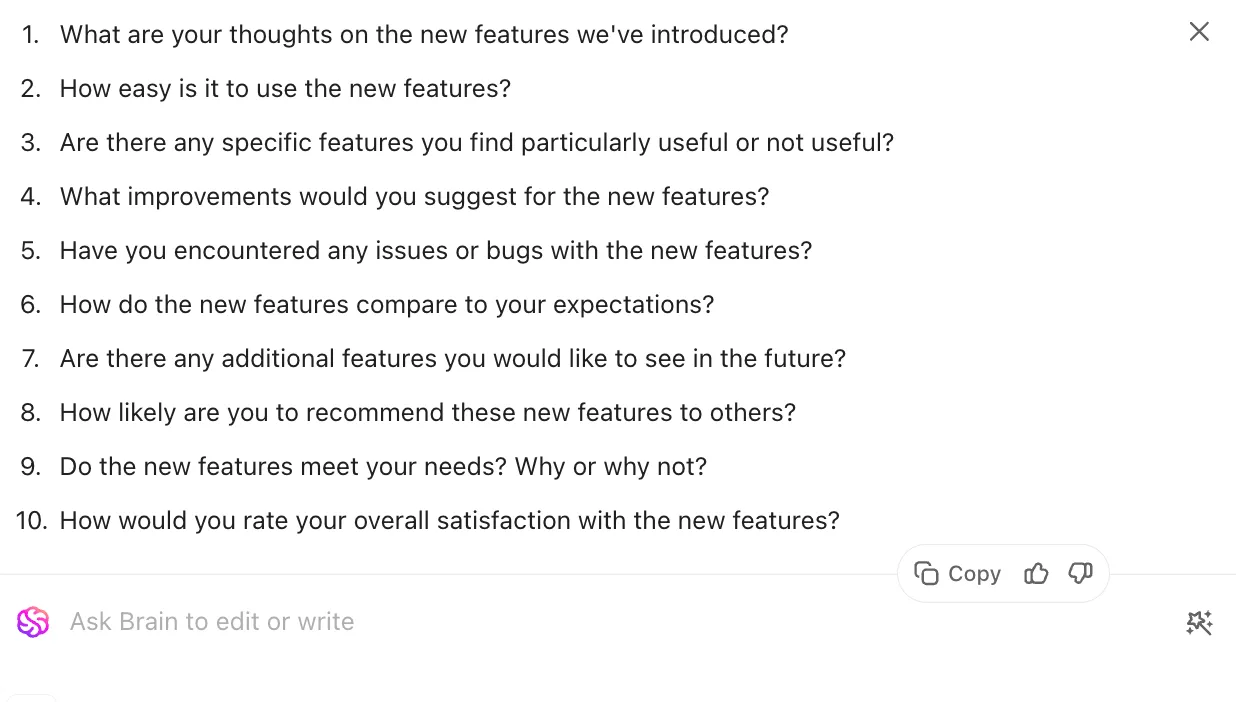Click the pink Brain logo icon
This screenshot has height=702, width=1236.
pos(33,622)
